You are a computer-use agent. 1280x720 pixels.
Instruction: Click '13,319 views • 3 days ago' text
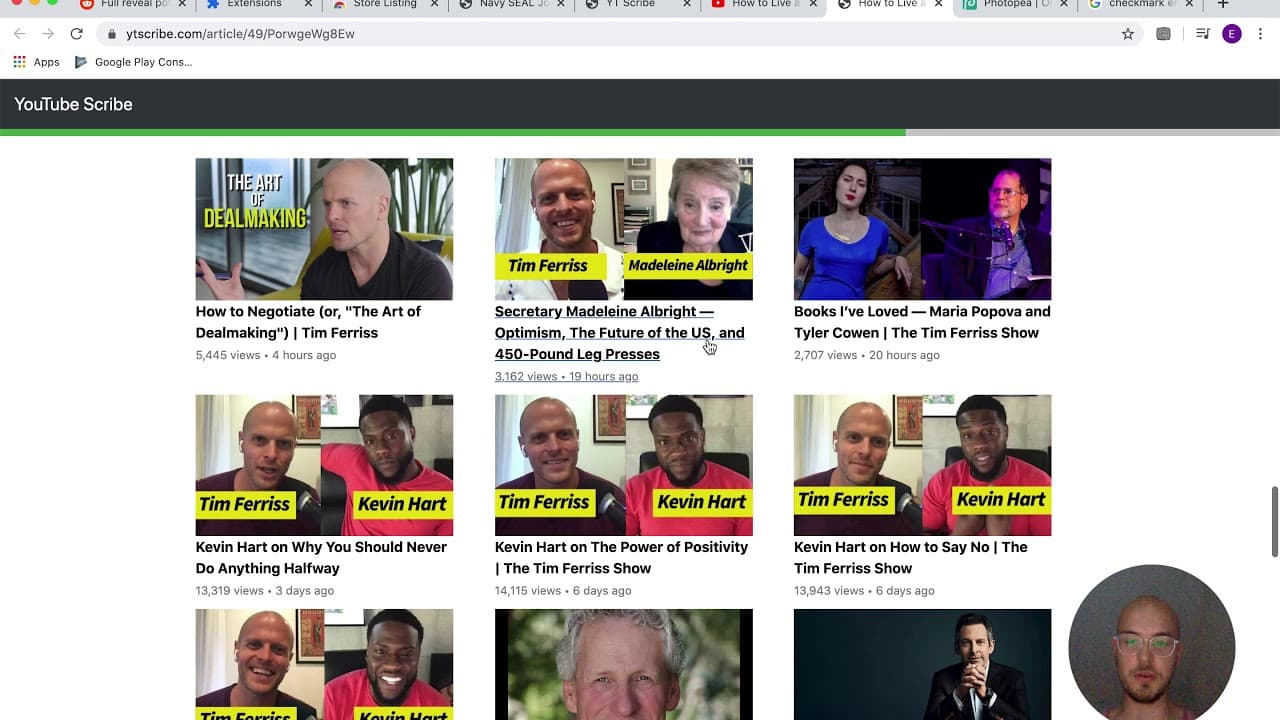[265, 591]
